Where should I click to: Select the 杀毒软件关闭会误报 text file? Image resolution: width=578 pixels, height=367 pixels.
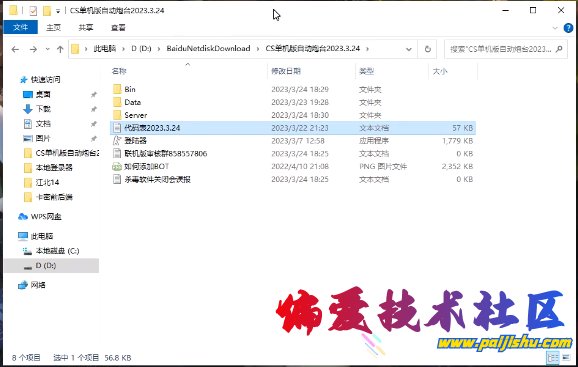click(157, 179)
